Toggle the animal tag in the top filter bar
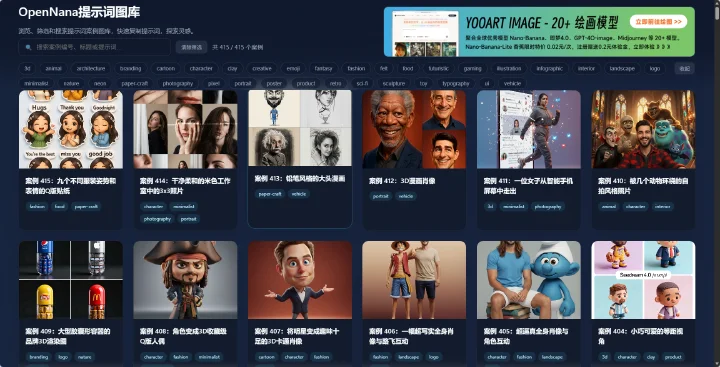The image size is (720, 367). tap(54, 68)
